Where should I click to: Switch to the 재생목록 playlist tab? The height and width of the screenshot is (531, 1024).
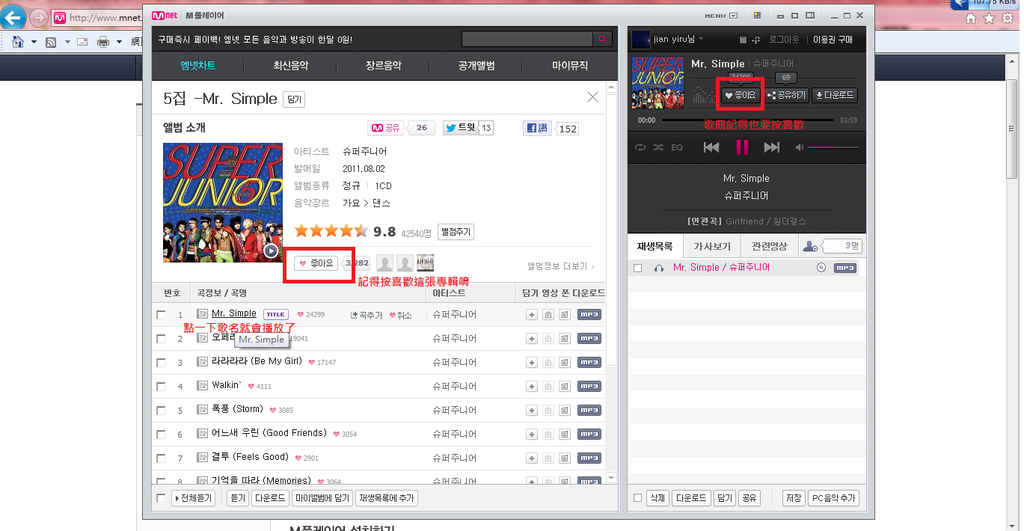[655, 246]
